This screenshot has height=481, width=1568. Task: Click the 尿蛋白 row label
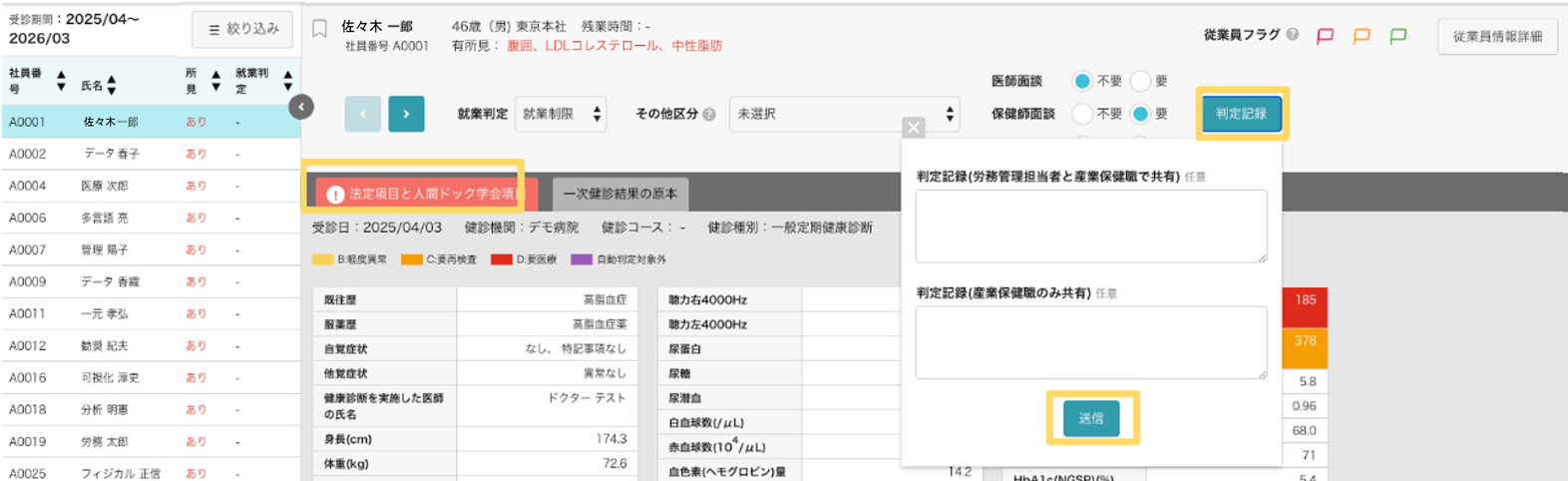(685, 349)
